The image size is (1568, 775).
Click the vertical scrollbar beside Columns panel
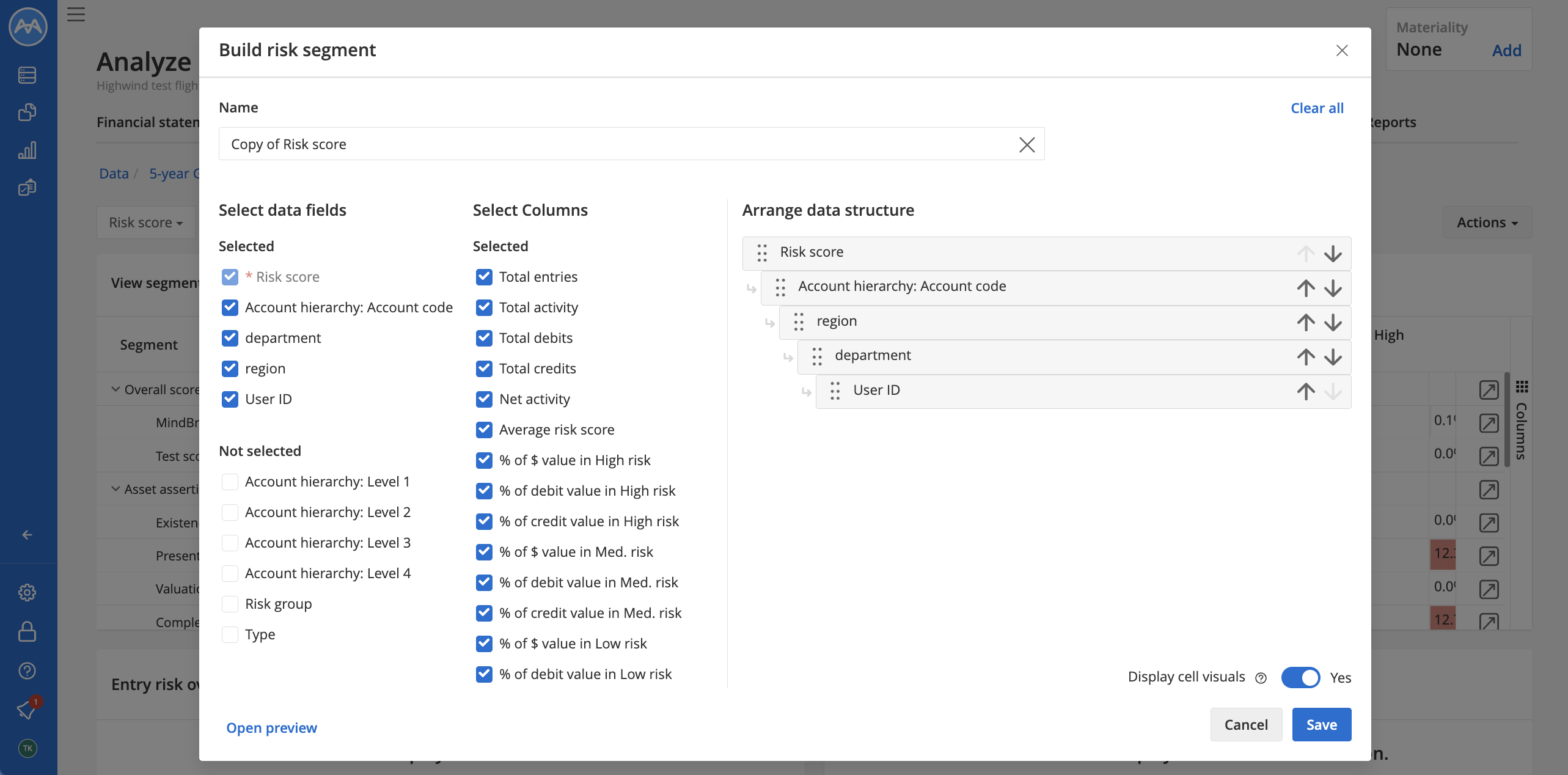[x=1508, y=419]
